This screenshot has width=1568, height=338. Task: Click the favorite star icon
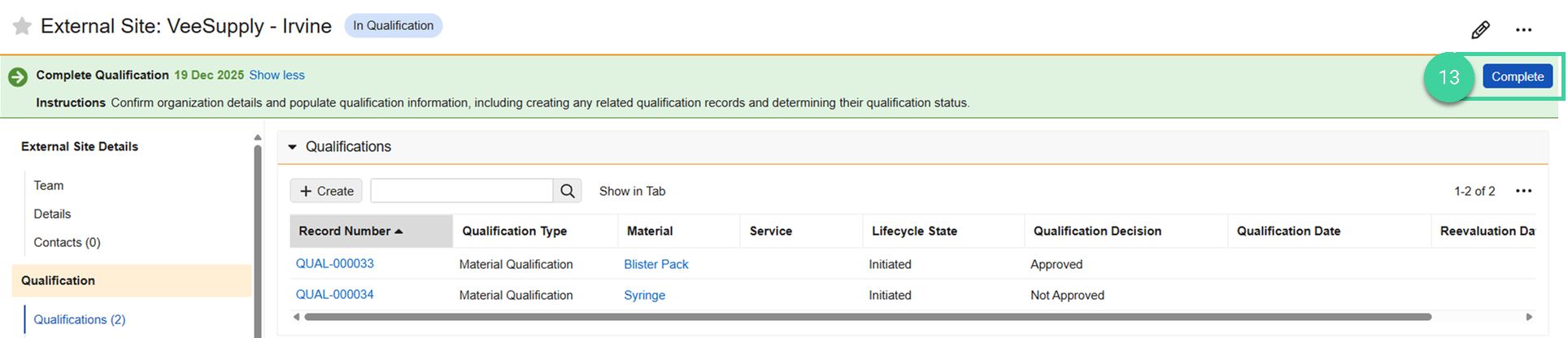point(22,27)
